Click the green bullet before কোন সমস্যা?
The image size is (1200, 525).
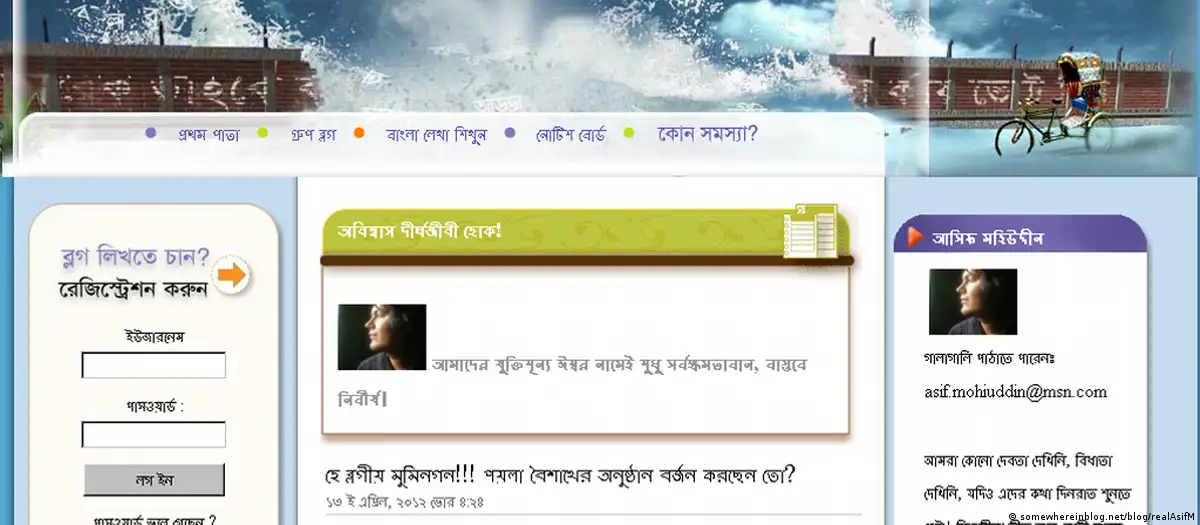[x=629, y=132]
